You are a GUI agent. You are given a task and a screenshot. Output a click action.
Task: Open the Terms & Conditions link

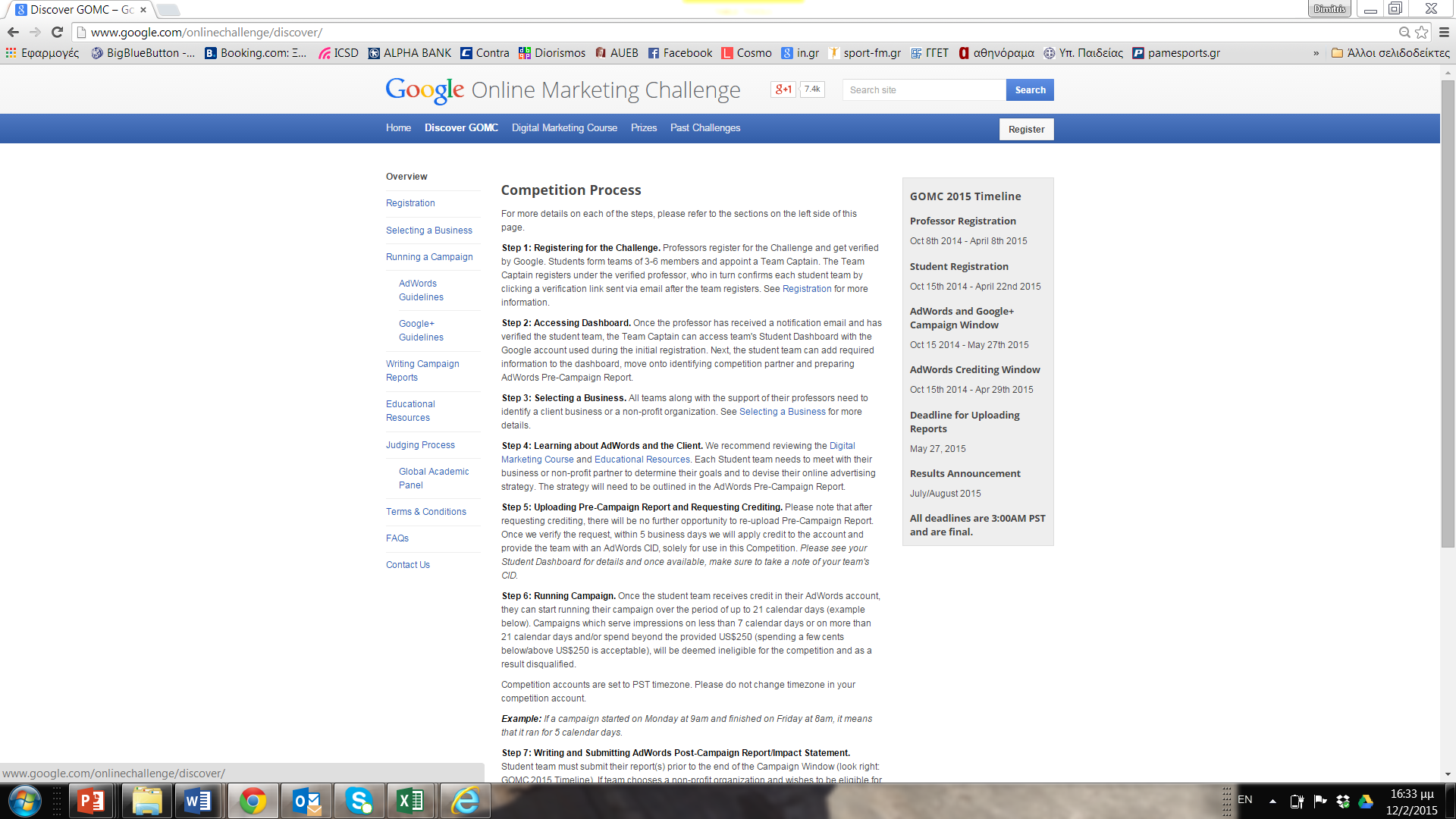[426, 512]
